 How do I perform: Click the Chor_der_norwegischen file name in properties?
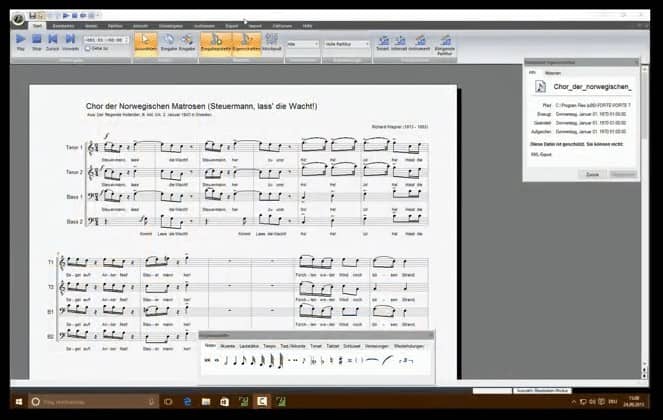tap(592, 87)
